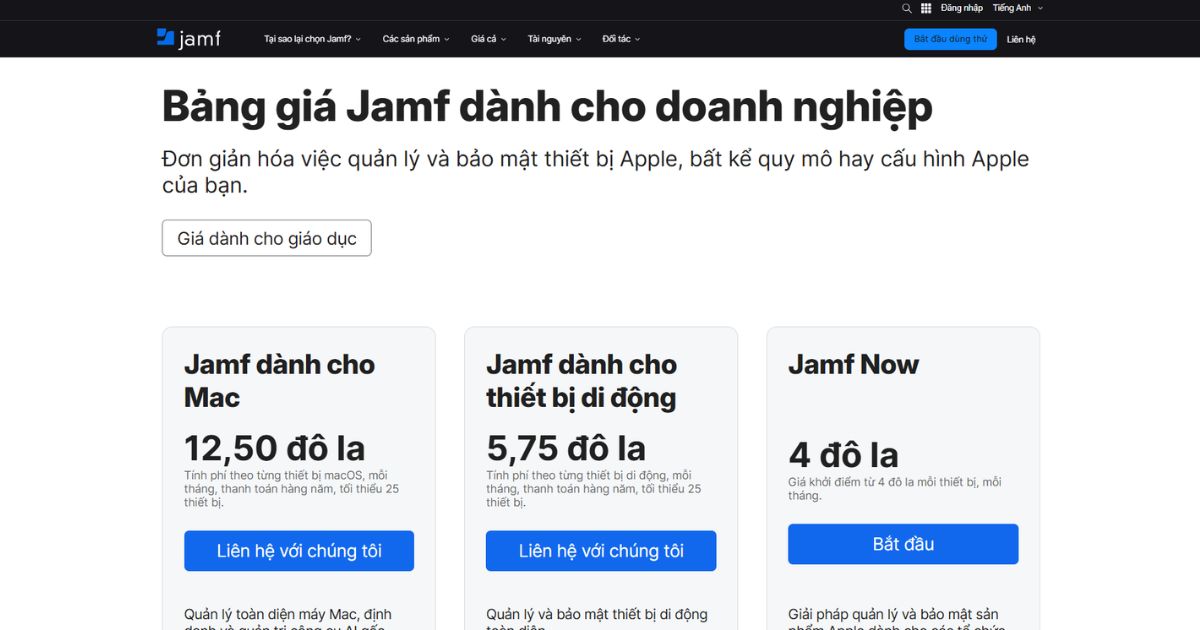Expand the Tại sao lại chọn Jamf? menu

click(x=313, y=39)
